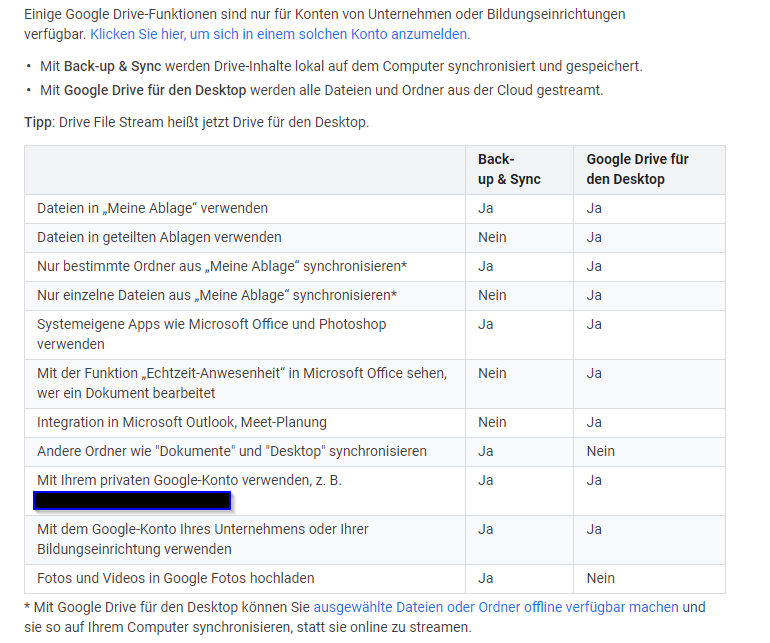Click Back-up & Sync 'Nein' for Echtzeit-Anwesenheit
The width and height of the screenshot is (770, 643).
[492, 373]
